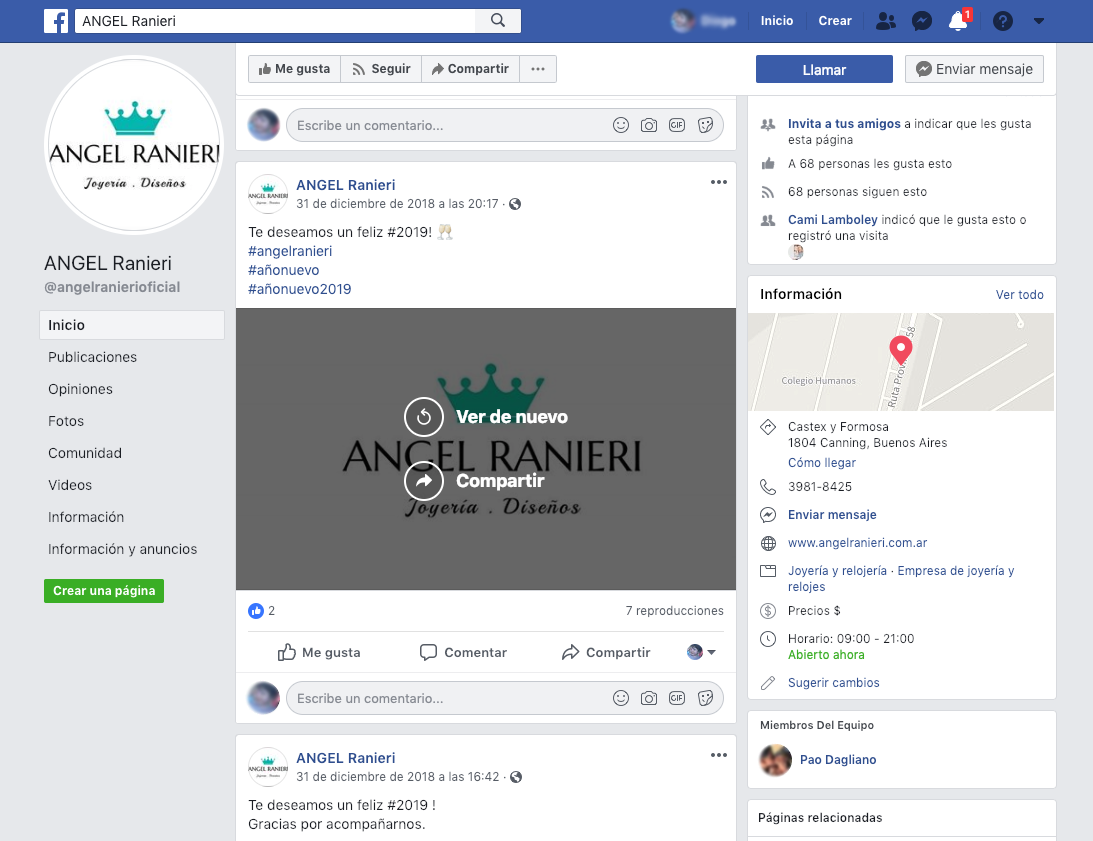Open the comment-as identity selector dropdown
This screenshot has height=841, width=1093.
click(701, 652)
